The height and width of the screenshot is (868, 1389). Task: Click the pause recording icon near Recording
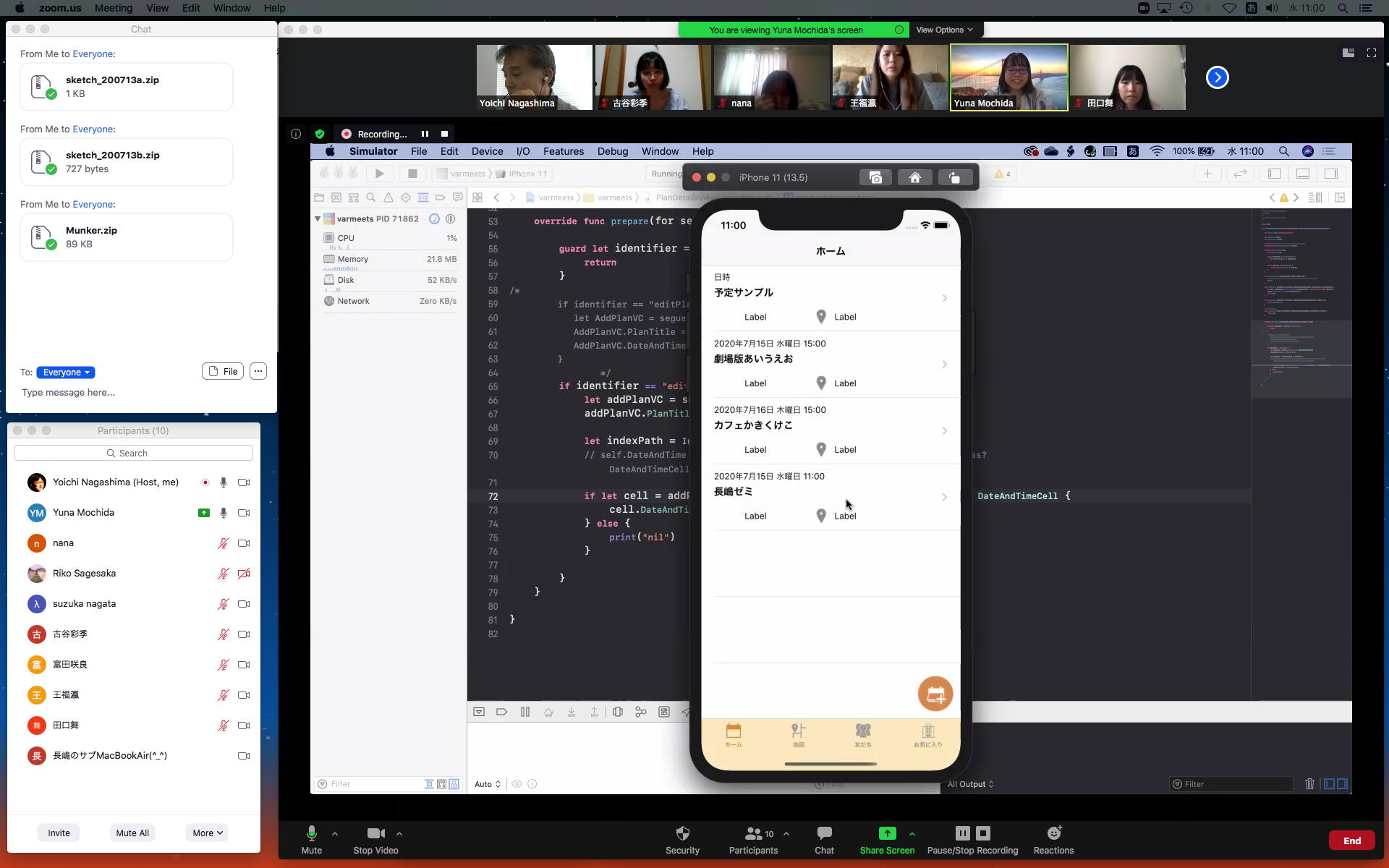(425, 134)
